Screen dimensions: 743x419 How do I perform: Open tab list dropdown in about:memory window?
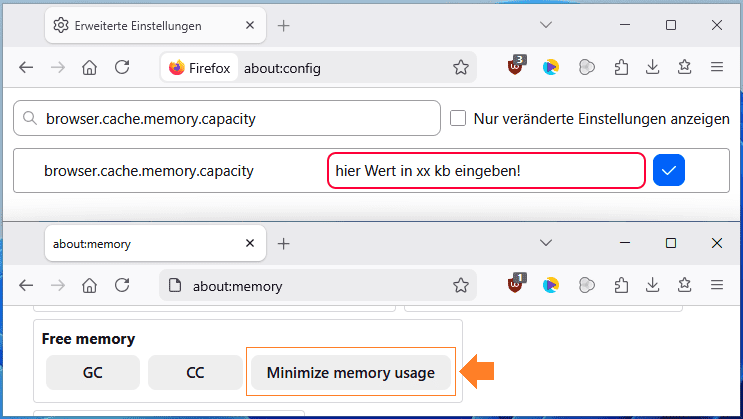(x=546, y=243)
